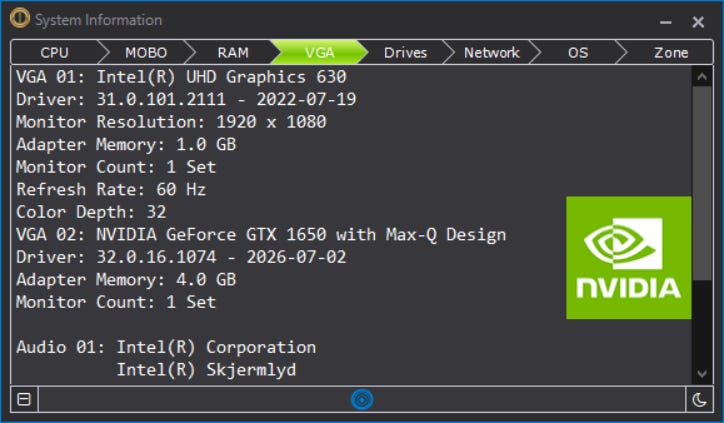Click the highlighted VGA tab

320,52
